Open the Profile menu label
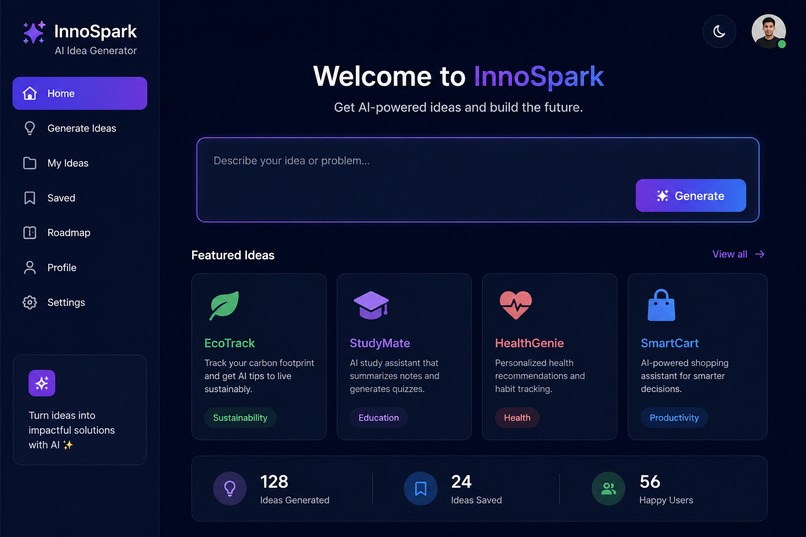The image size is (806, 537). [62, 268]
